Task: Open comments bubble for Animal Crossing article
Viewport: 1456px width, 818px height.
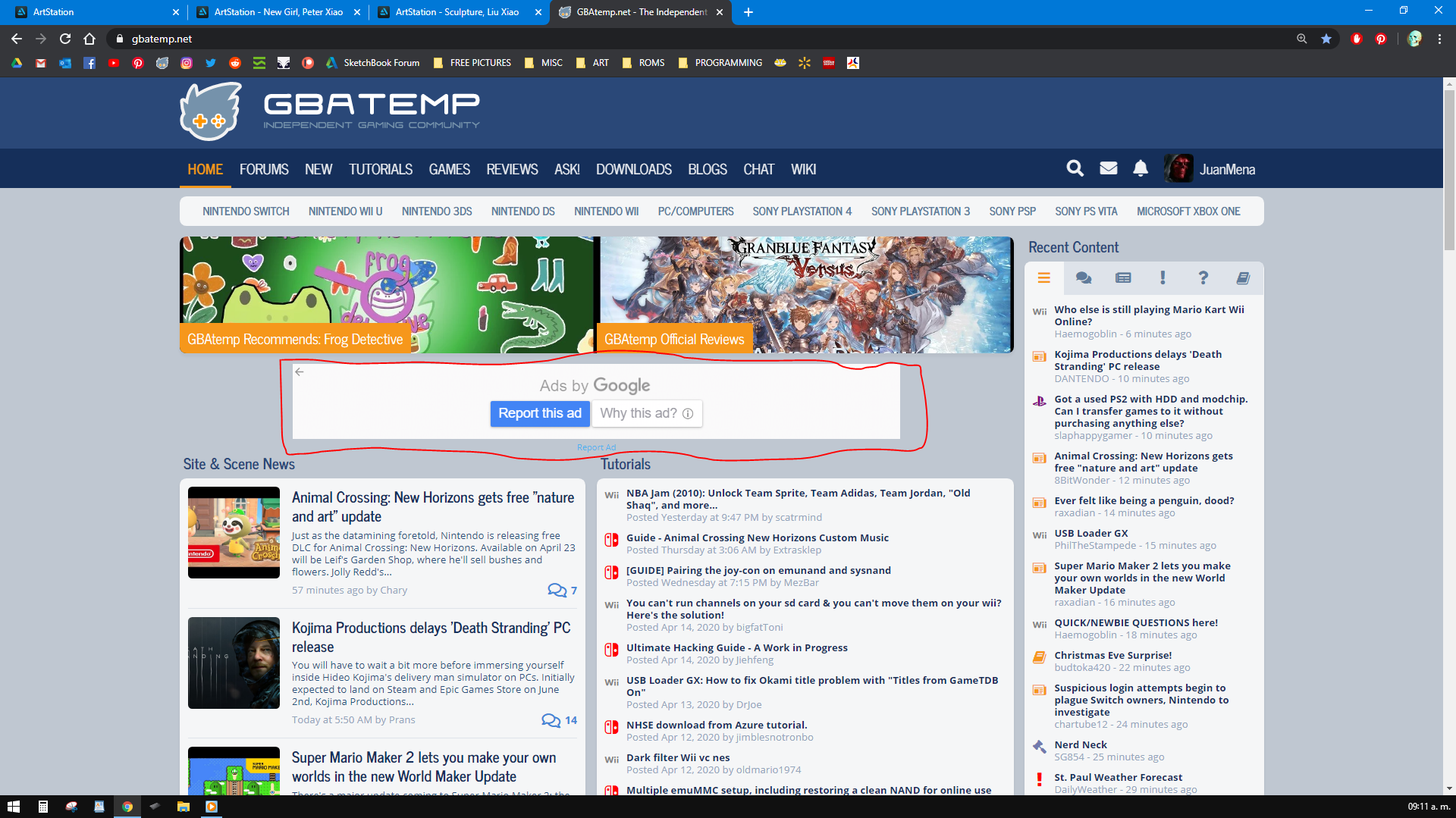Action: pos(562,590)
